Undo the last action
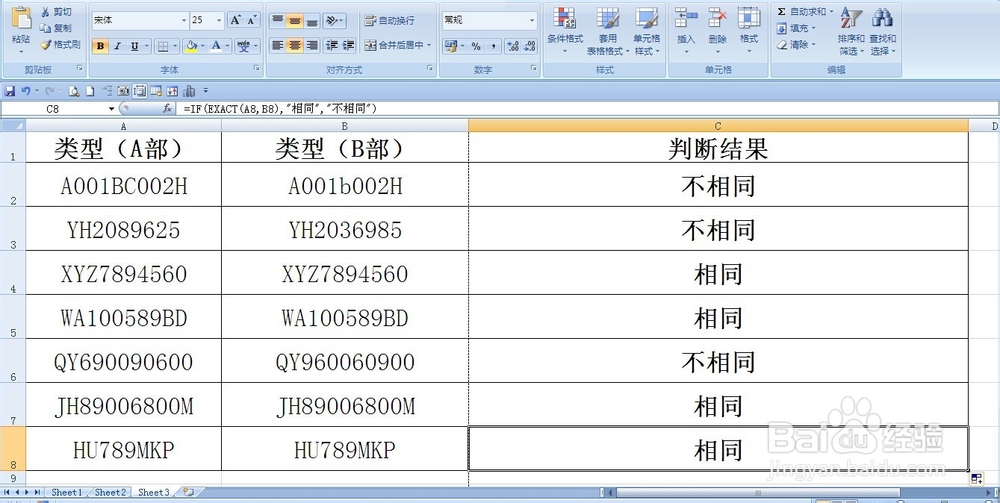1000x503 pixels. pyautogui.click(x=26, y=91)
